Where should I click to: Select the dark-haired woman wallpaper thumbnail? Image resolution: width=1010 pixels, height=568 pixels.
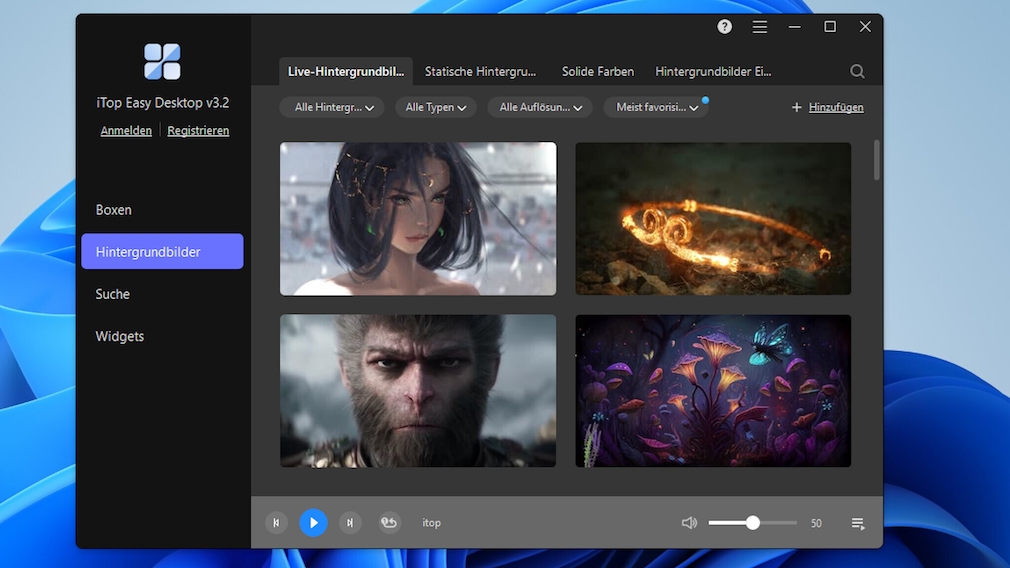tap(418, 219)
